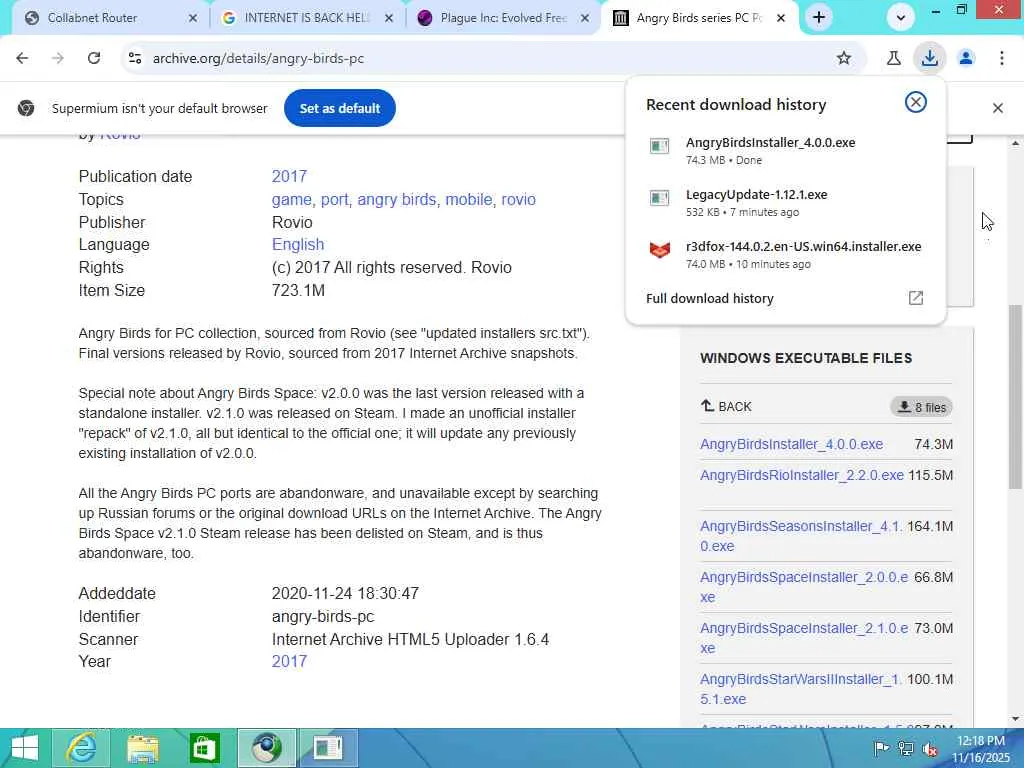Open the 2017 publication date link
This screenshot has width=1024, height=768.
(289, 176)
